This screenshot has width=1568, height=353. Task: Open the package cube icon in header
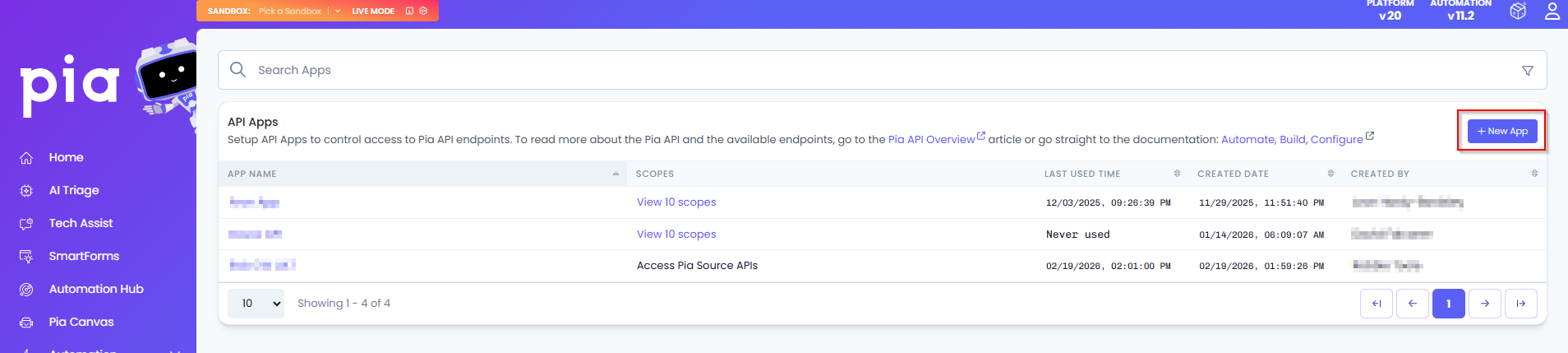[x=1518, y=11]
